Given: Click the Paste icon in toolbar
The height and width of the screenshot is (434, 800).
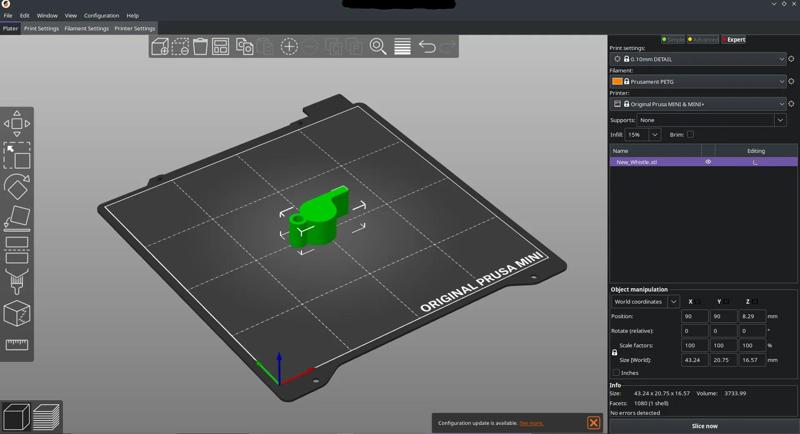Looking at the screenshot, I should point(265,47).
